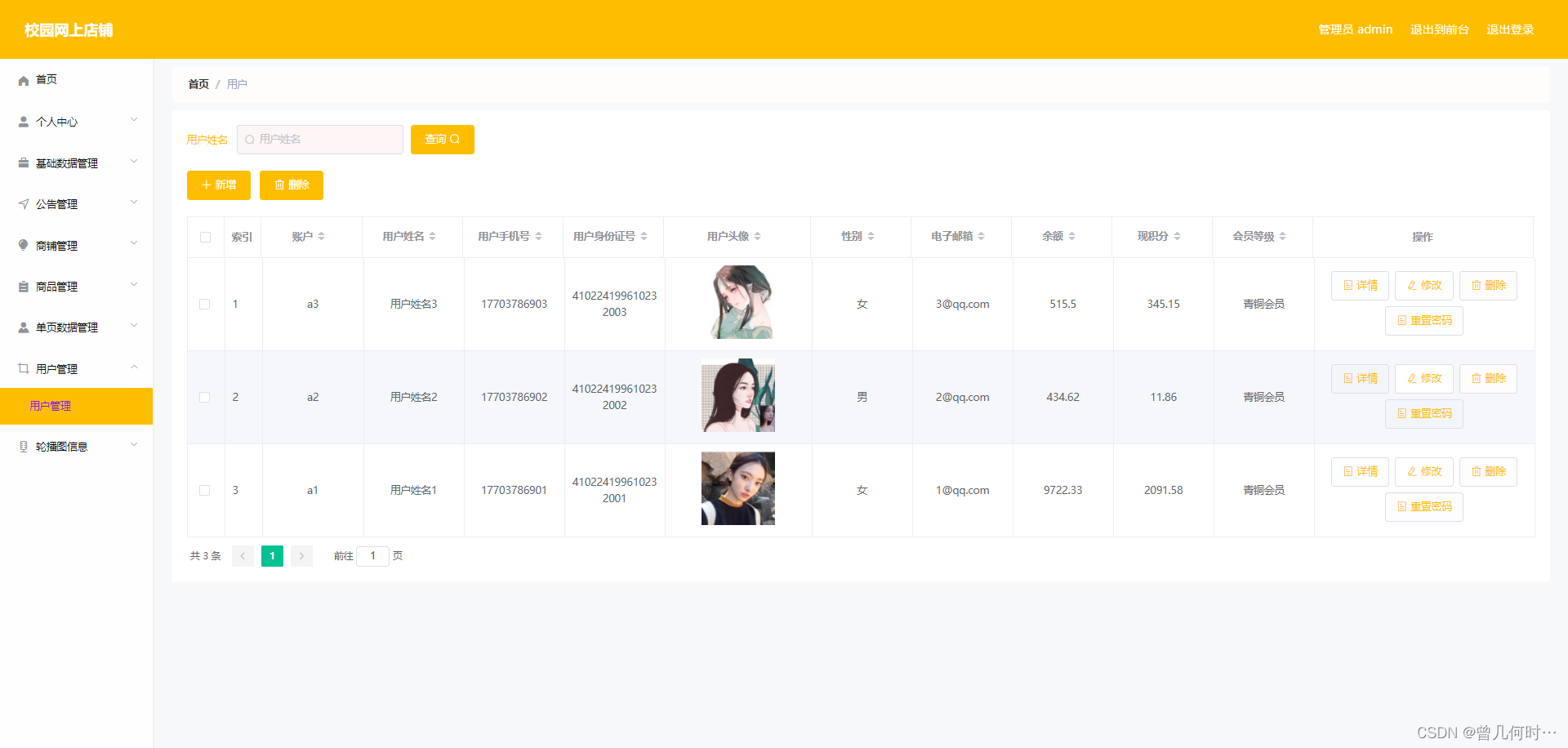This screenshot has height=748, width=1568.
Task: Click the 商铺管理 globe icon
Action: point(22,244)
